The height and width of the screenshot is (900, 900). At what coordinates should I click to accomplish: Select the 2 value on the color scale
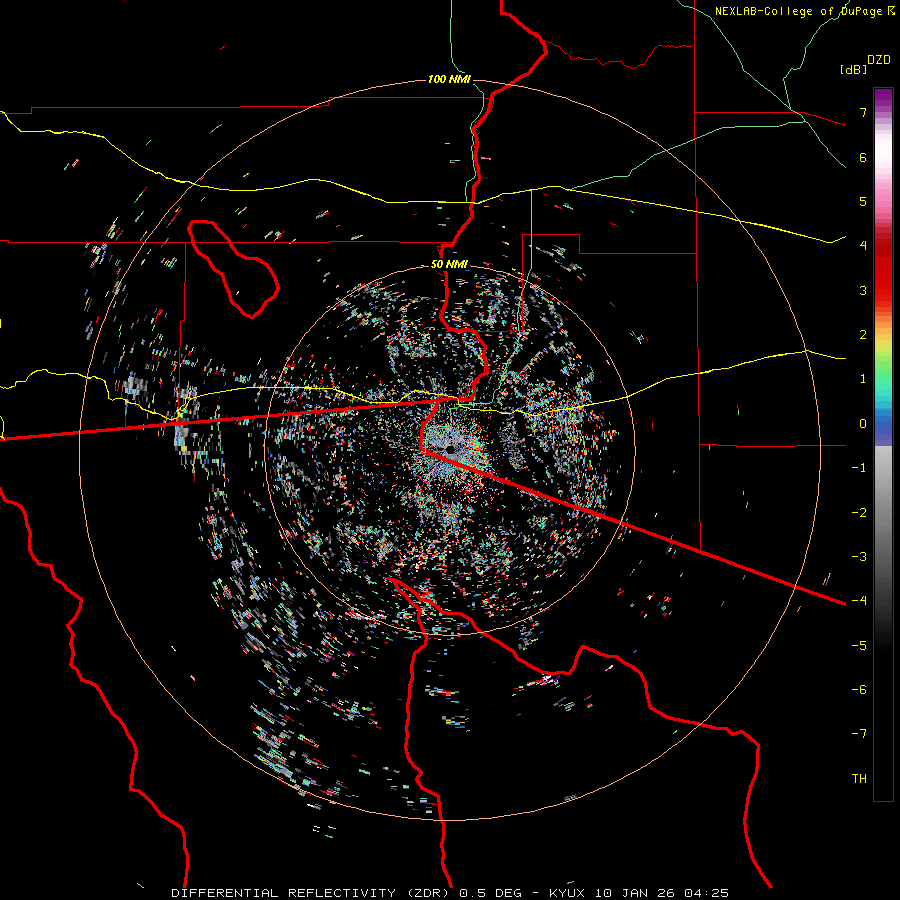863,335
